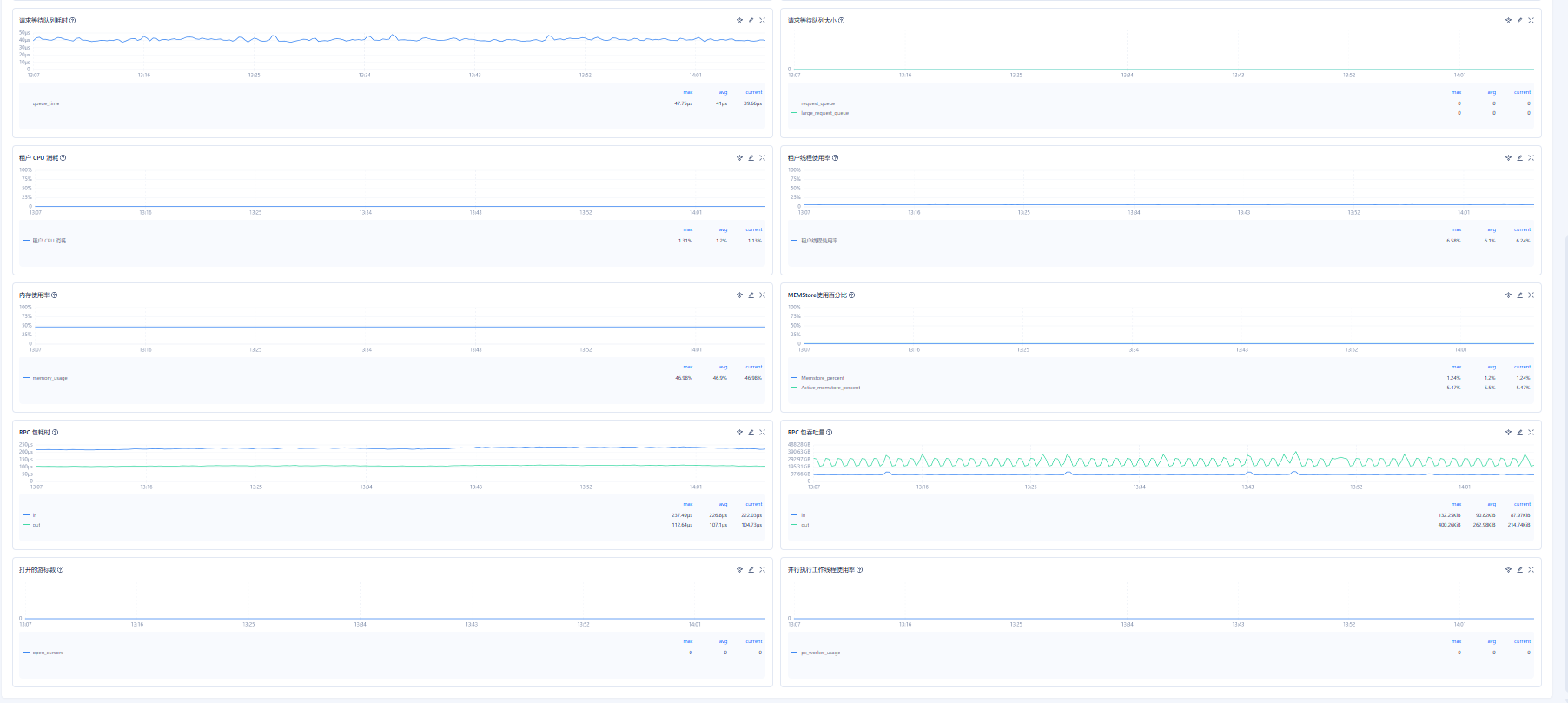Click the max column header in RPC 包耗时 legend
The image size is (1568, 703).
(x=687, y=504)
